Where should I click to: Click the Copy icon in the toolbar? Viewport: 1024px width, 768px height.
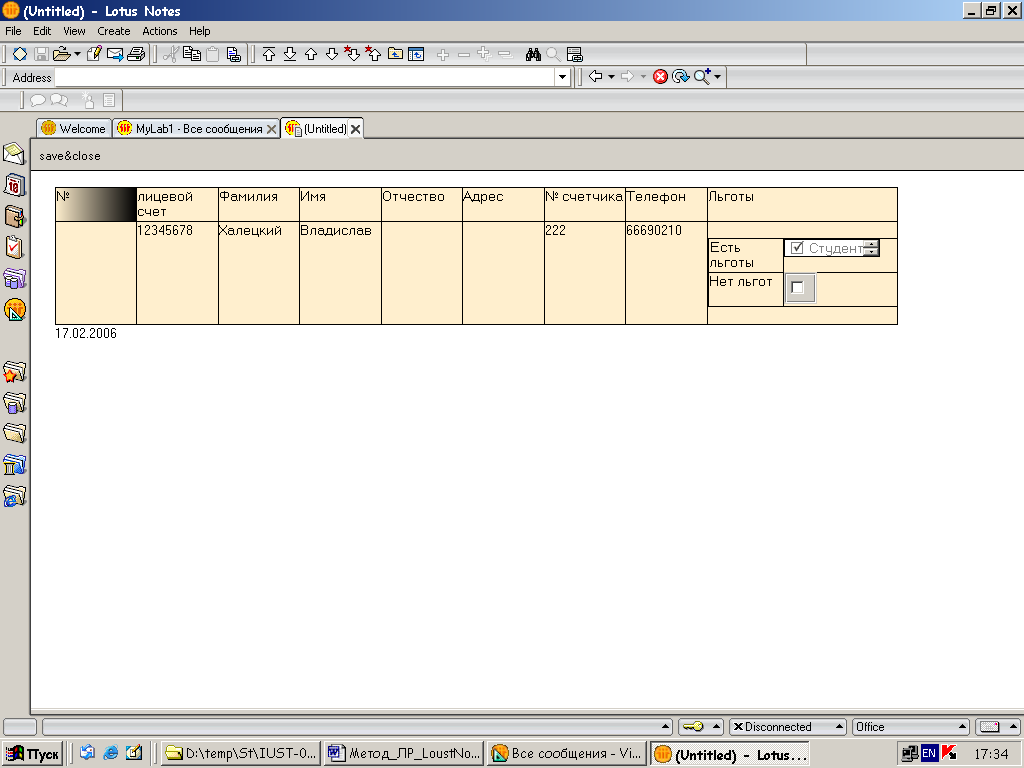[192, 54]
